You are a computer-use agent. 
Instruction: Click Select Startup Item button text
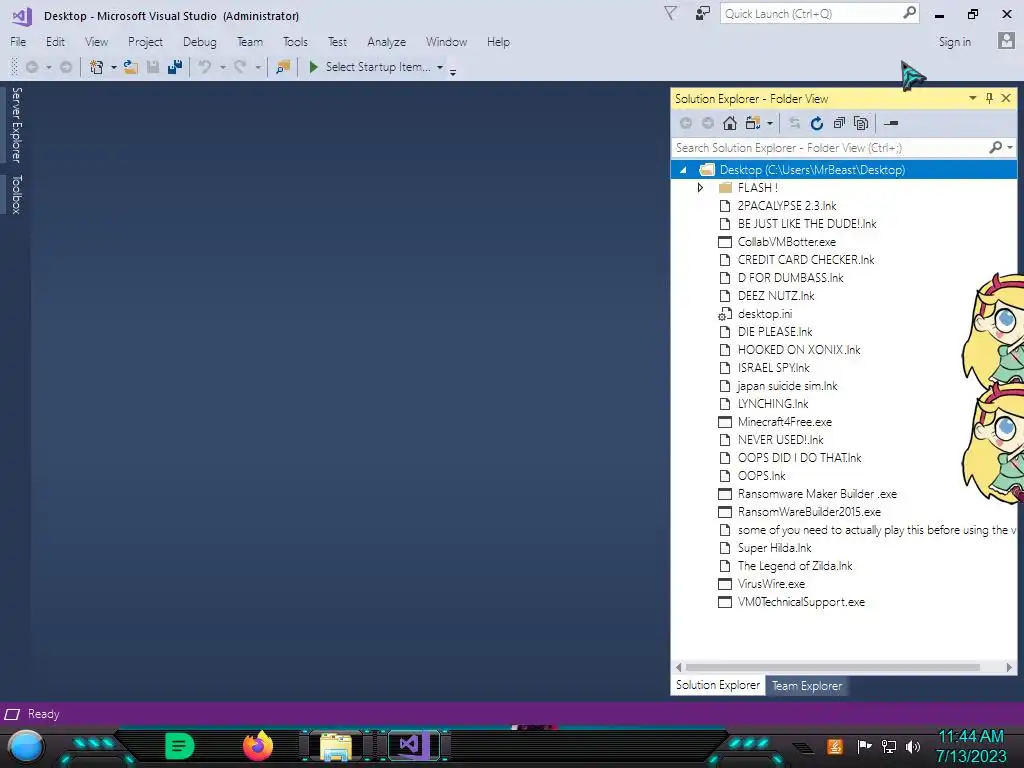coord(377,67)
